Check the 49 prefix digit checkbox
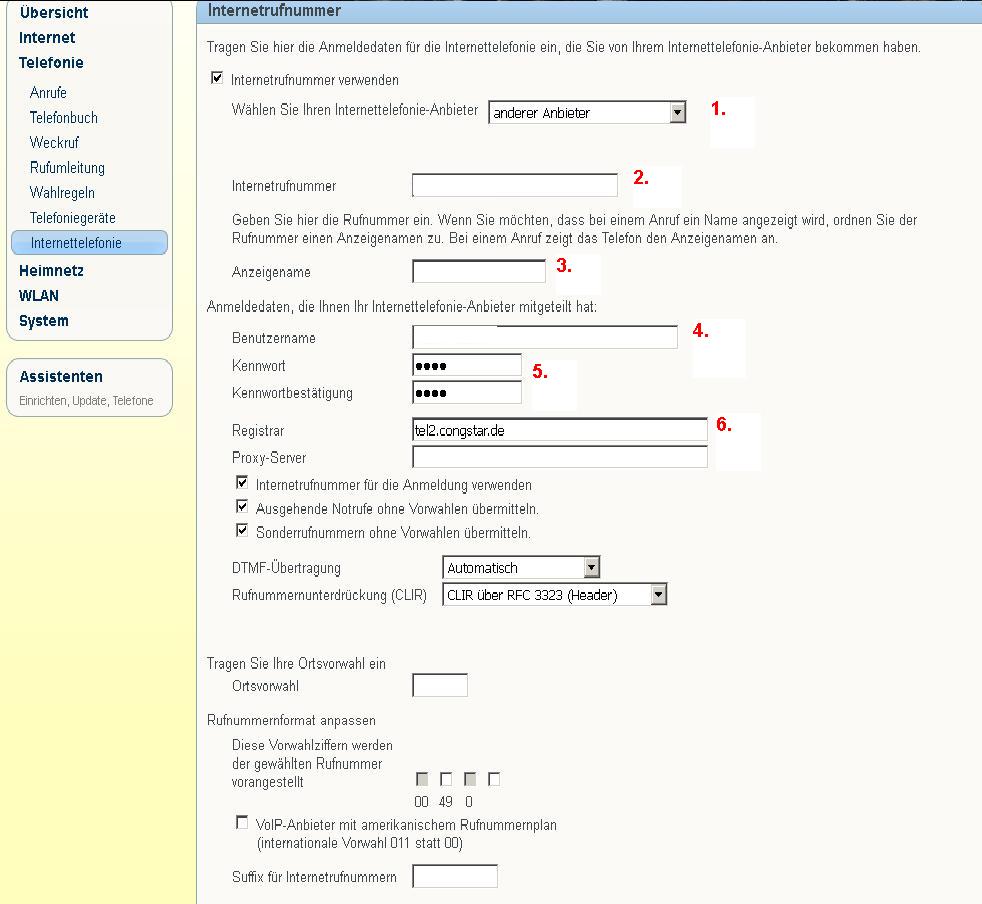The height and width of the screenshot is (904, 982). click(446, 779)
